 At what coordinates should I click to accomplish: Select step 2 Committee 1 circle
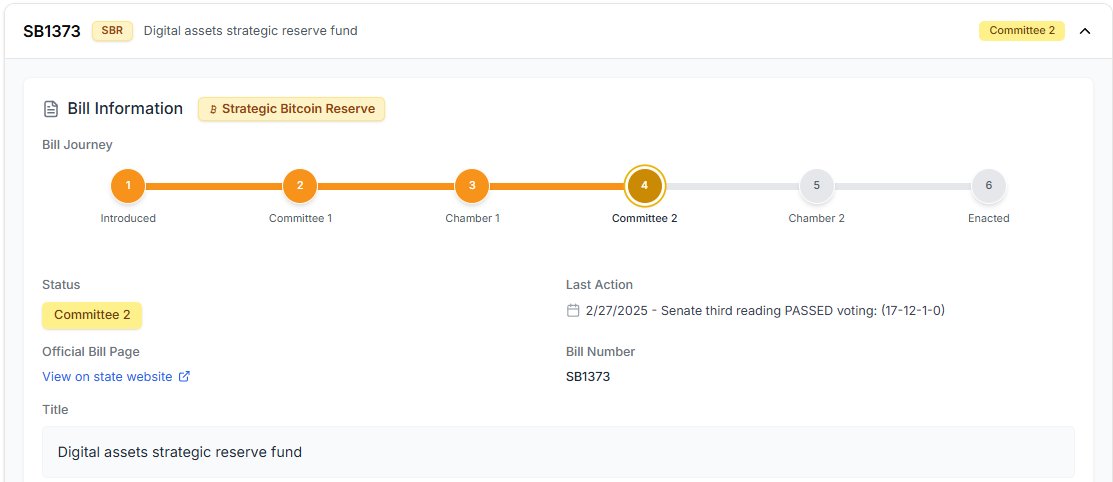tap(300, 185)
